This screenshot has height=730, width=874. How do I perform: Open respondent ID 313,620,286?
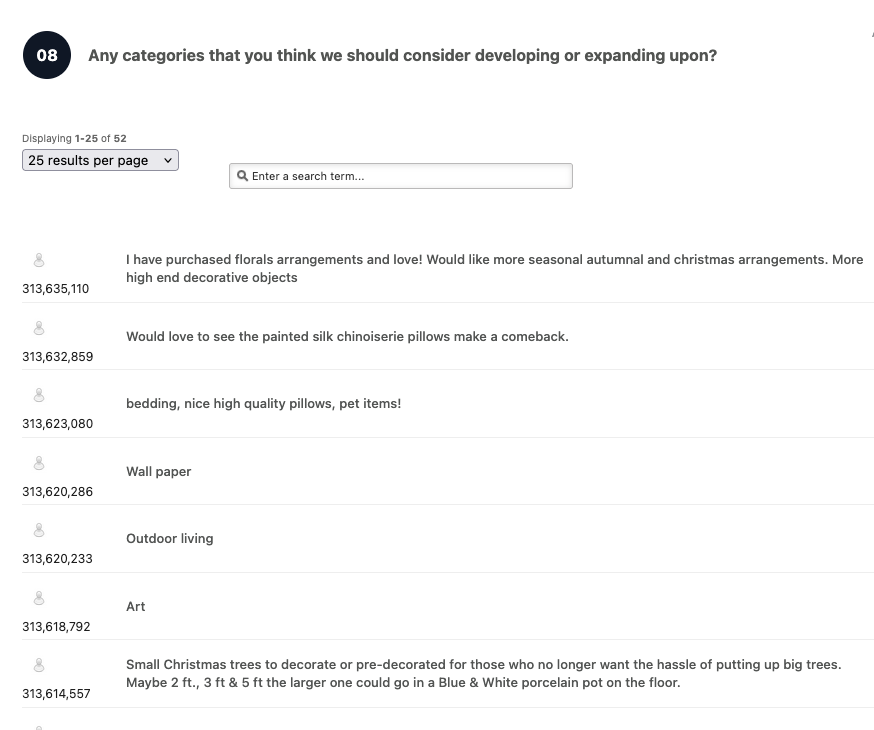(x=57, y=492)
